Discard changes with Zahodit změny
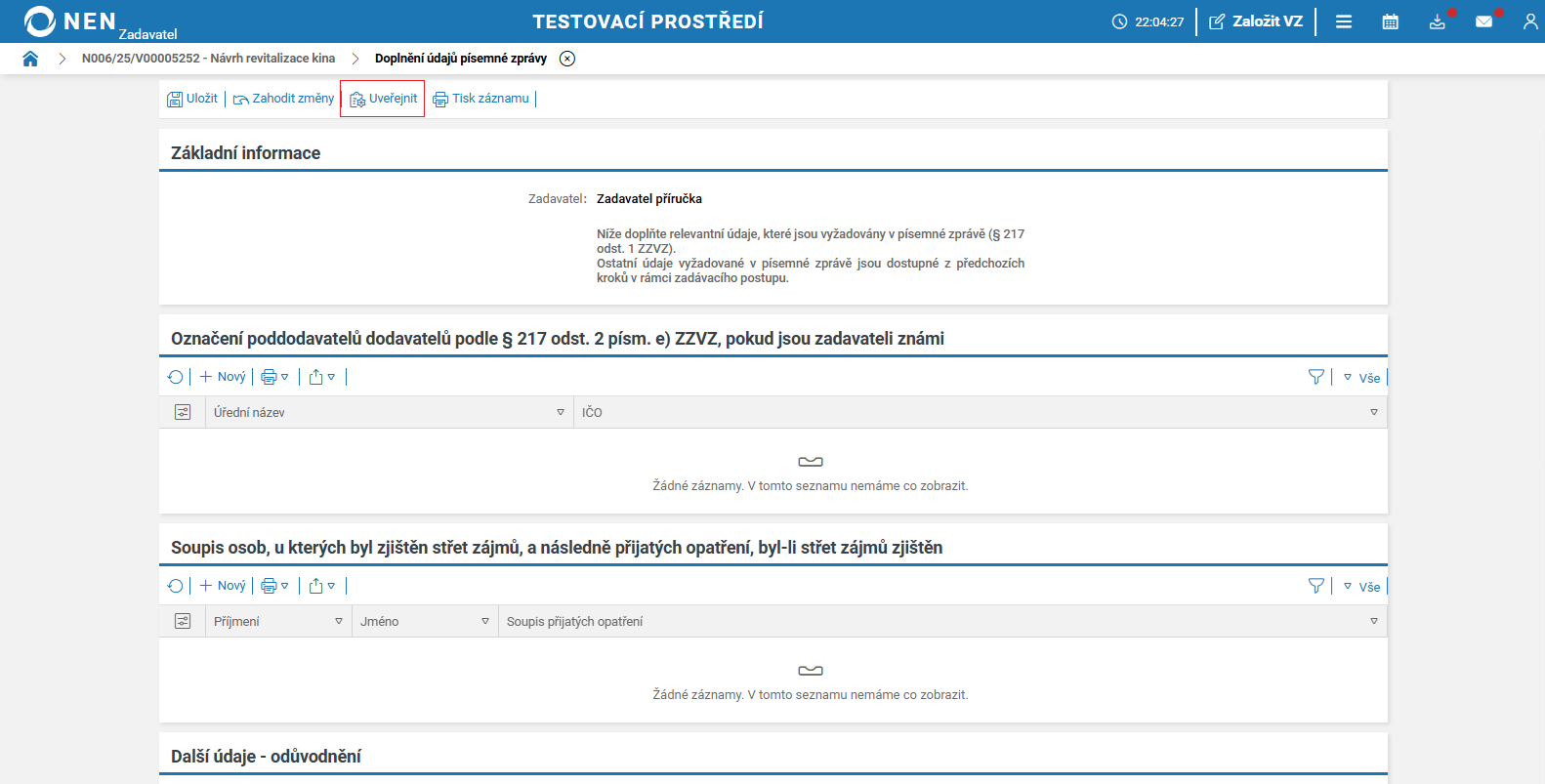 coord(283,99)
